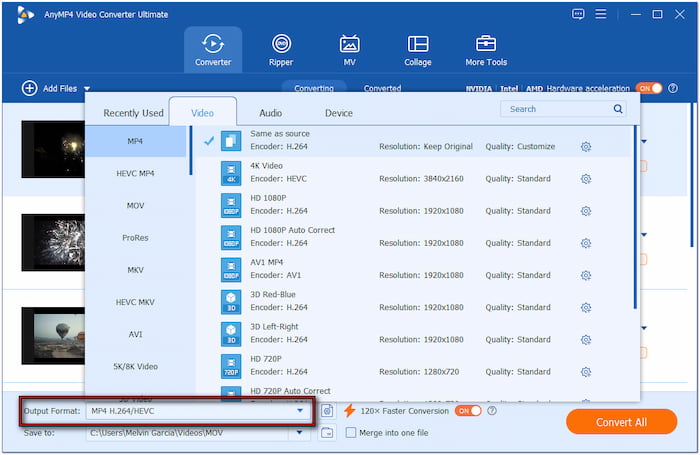The width and height of the screenshot is (700, 455).
Task: Select HEVC MKV format category
Action: pyautogui.click(x=135, y=302)
